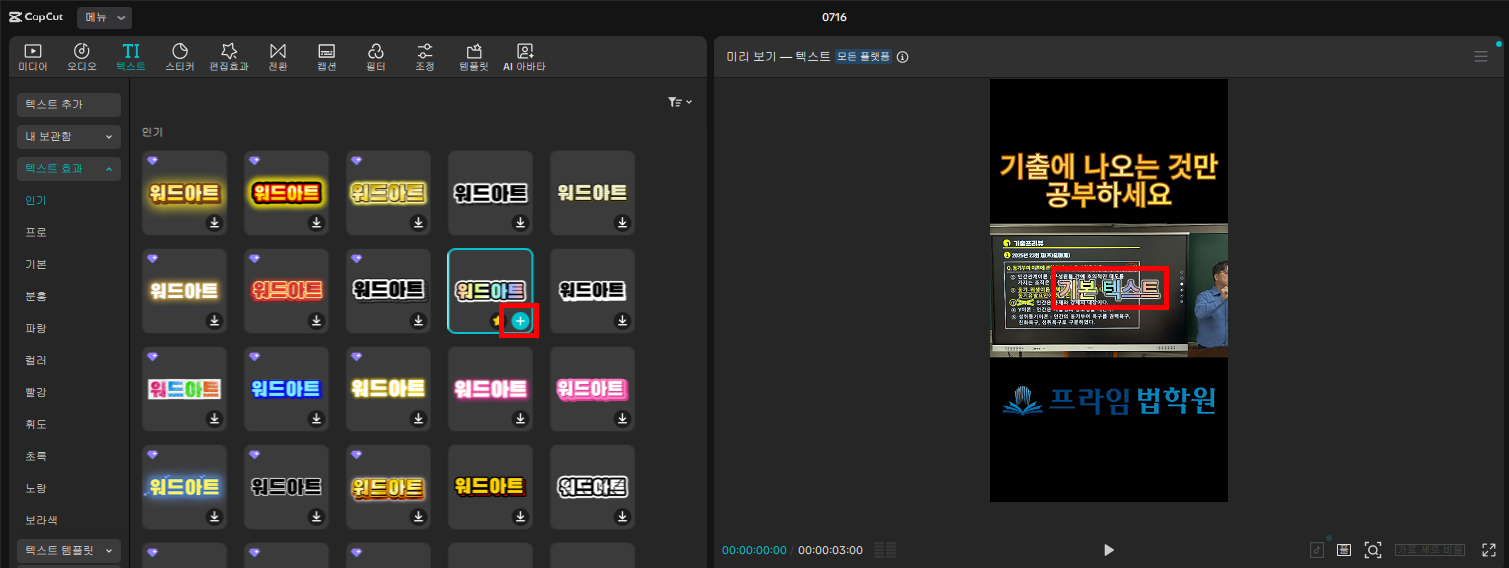
Task: Open the 필터 filters panel
Action: [376, 57]
